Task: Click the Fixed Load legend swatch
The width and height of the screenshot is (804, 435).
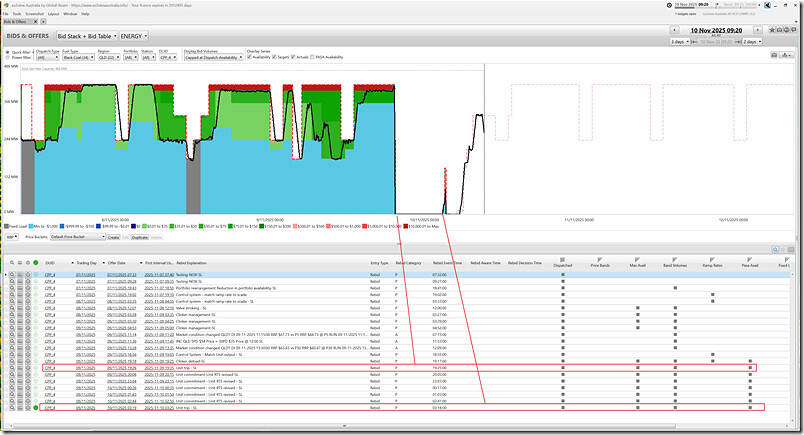Action: [x=6, y=226]
